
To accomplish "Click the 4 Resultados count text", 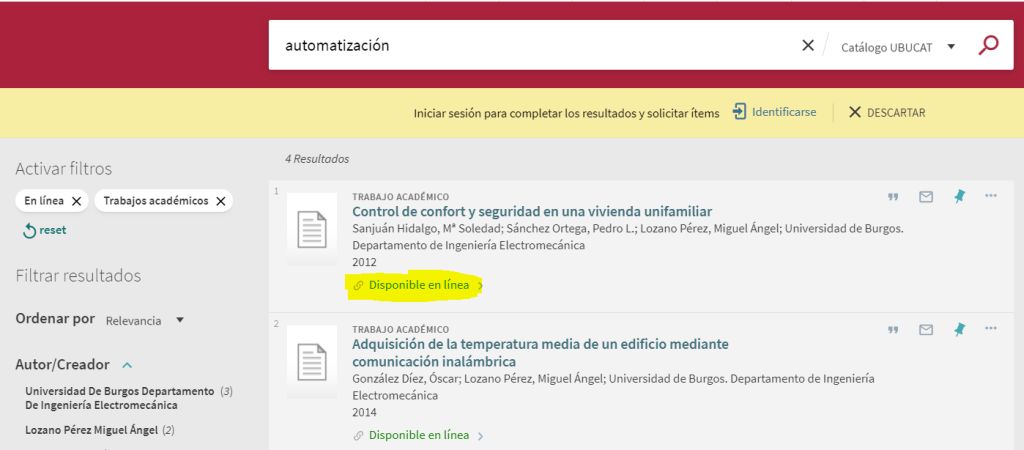I will click(x=317, y=159).
